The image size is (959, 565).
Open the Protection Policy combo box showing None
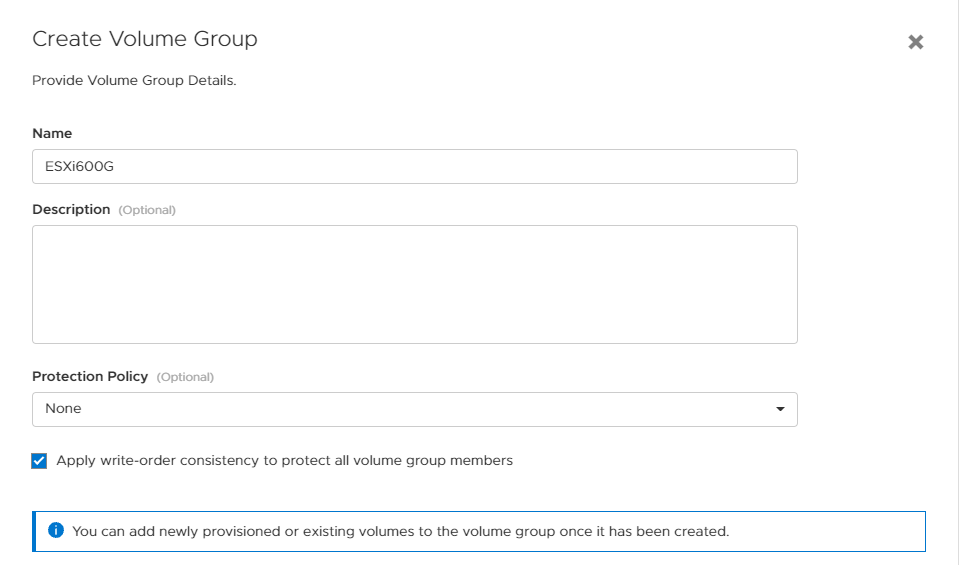click(414, 409)
